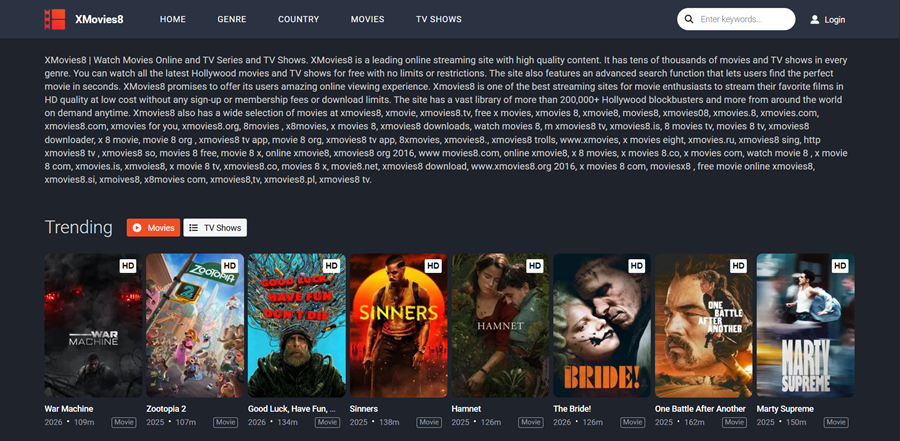Image resolution: width=900 pixels, height=441 pixels.
Task: Click the search magnifier icon
Action: click(689, 19)
